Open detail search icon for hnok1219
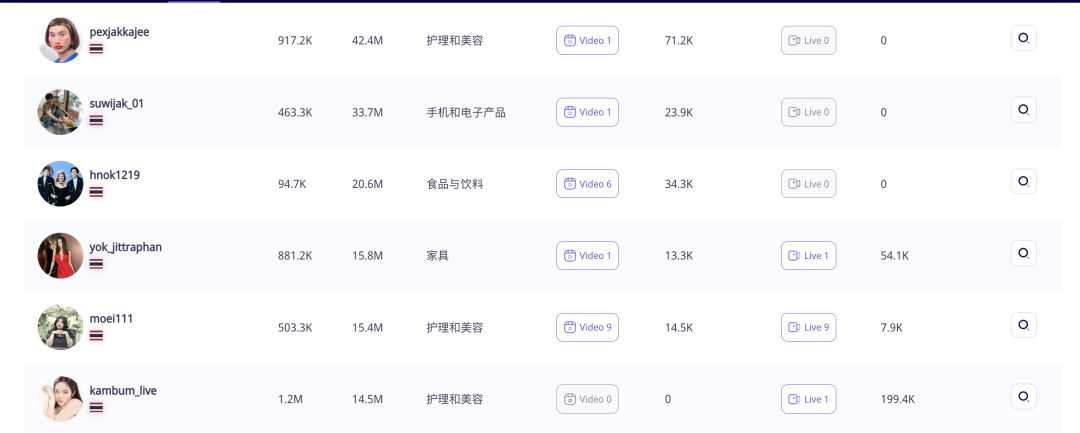Viewport: 1080px width, 433px height. point(1024,181)
